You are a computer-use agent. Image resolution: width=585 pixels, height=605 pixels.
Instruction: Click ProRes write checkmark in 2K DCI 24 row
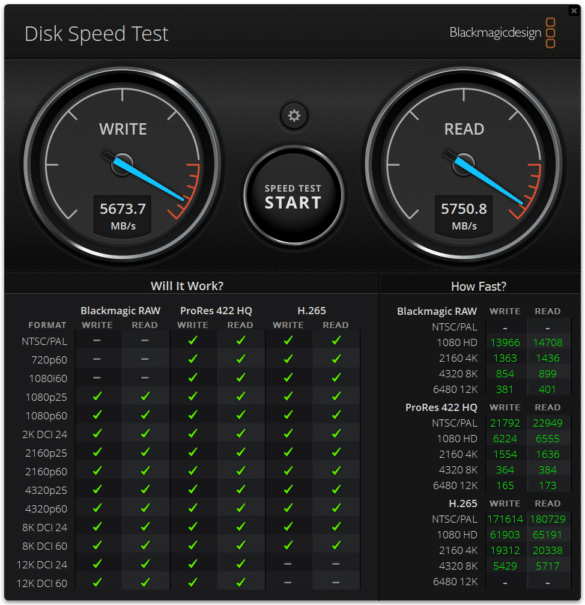pos(193,433)
